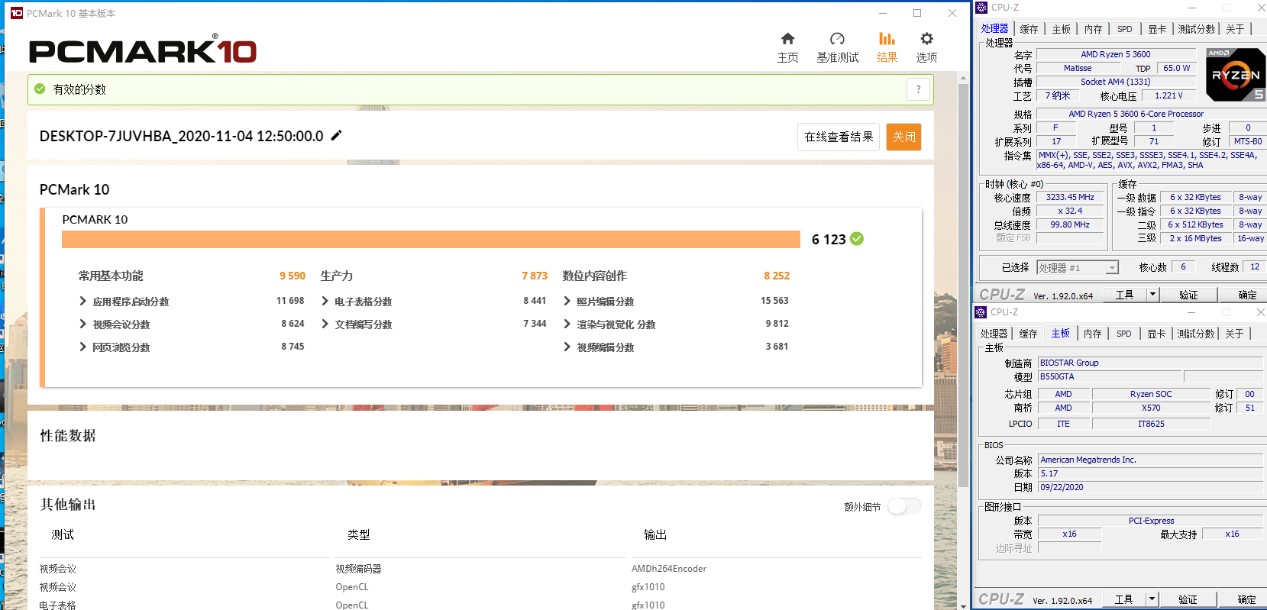
Task: Toggle the 额外细节 switch
Action: [x=904, y=506]
